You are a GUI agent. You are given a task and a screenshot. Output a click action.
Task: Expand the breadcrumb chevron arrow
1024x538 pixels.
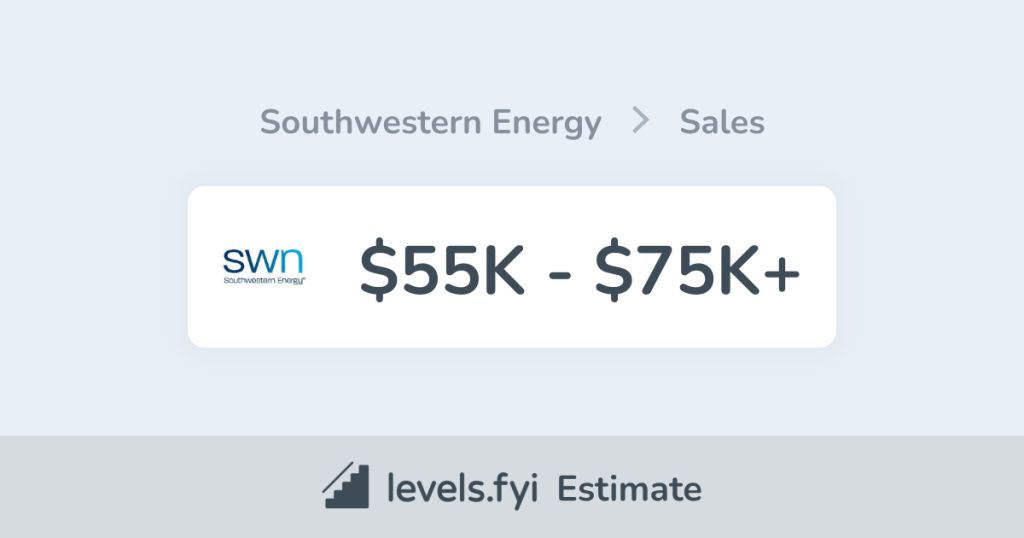tap(641, 122)
